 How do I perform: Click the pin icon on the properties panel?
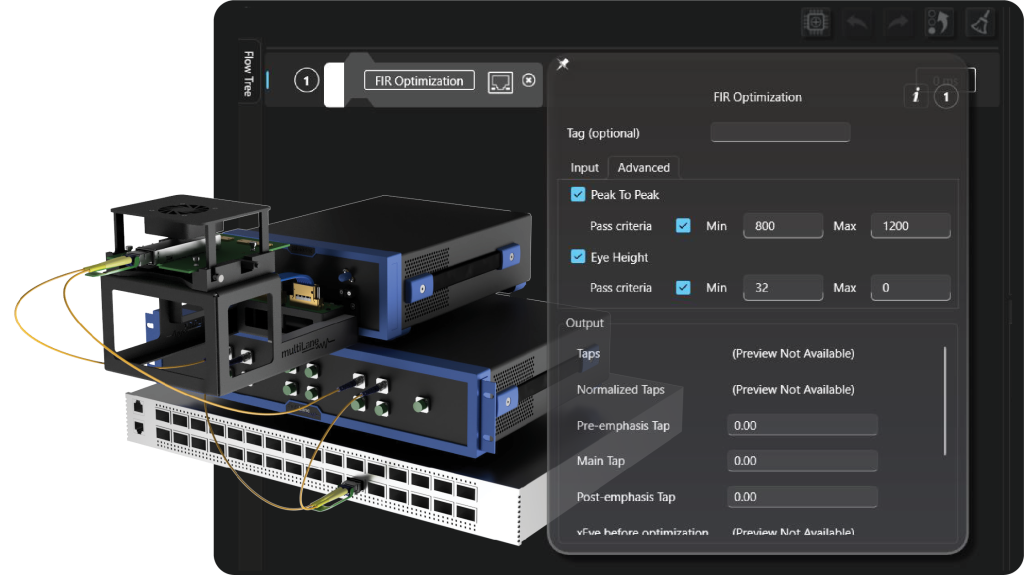point(562,64)
